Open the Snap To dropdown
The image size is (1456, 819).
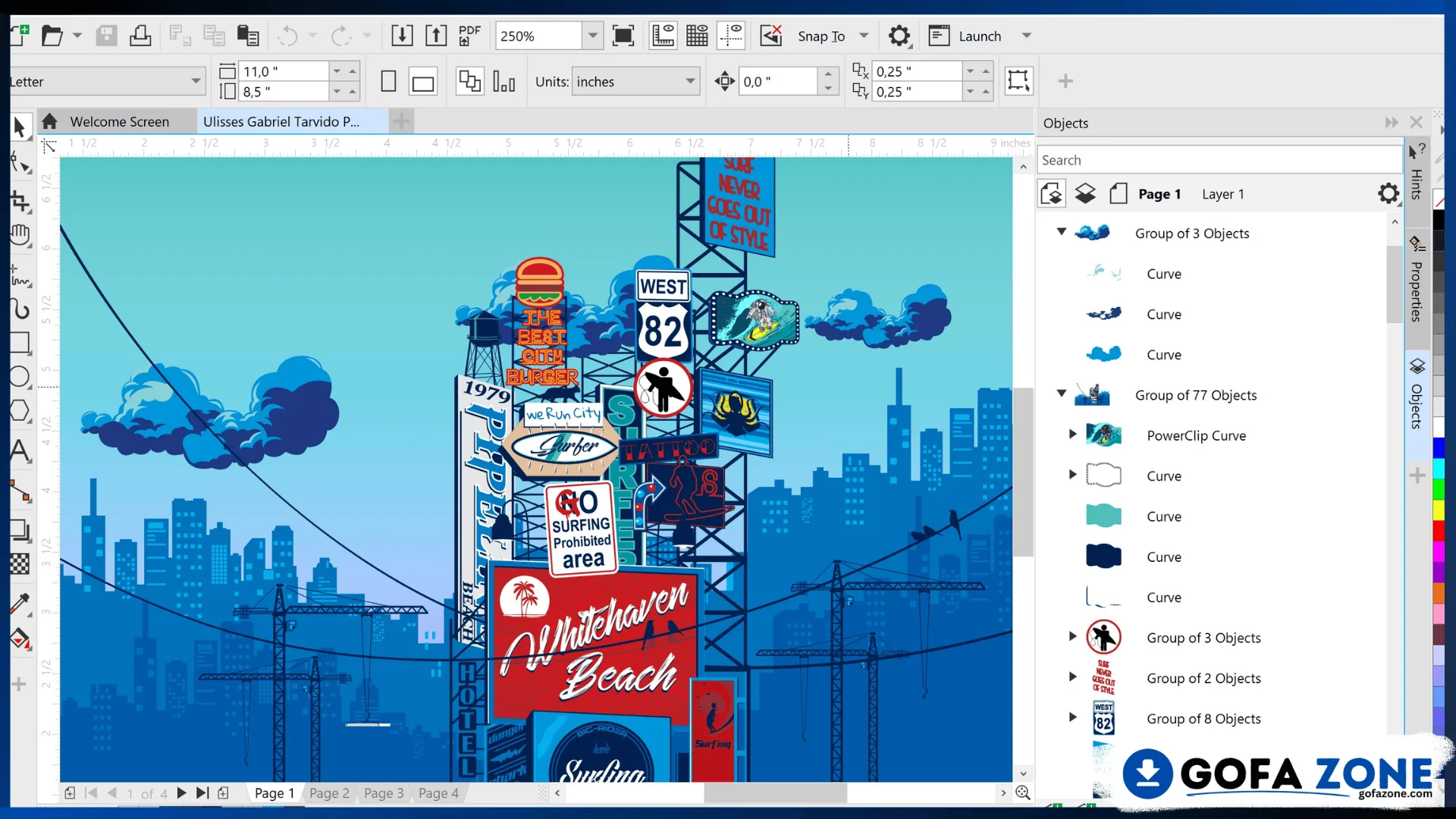(864, 36)
